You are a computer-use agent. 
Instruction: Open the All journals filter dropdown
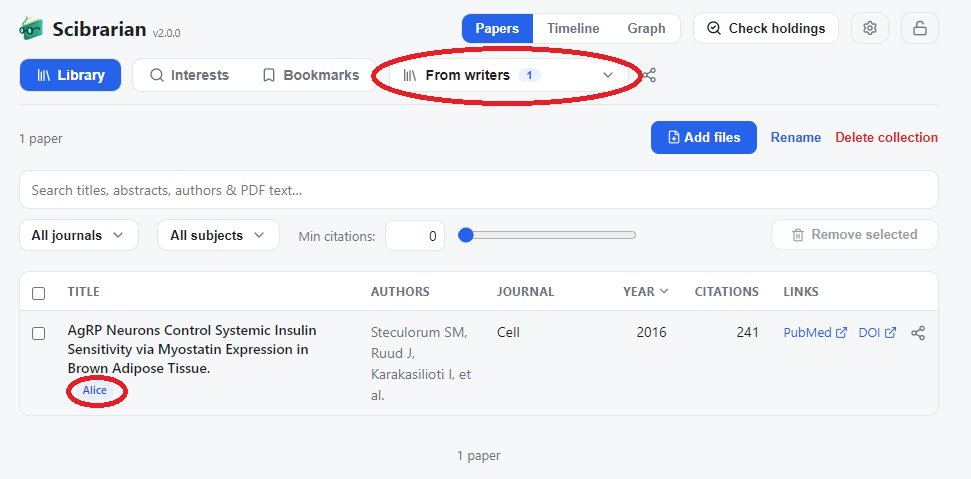(79, 235)
